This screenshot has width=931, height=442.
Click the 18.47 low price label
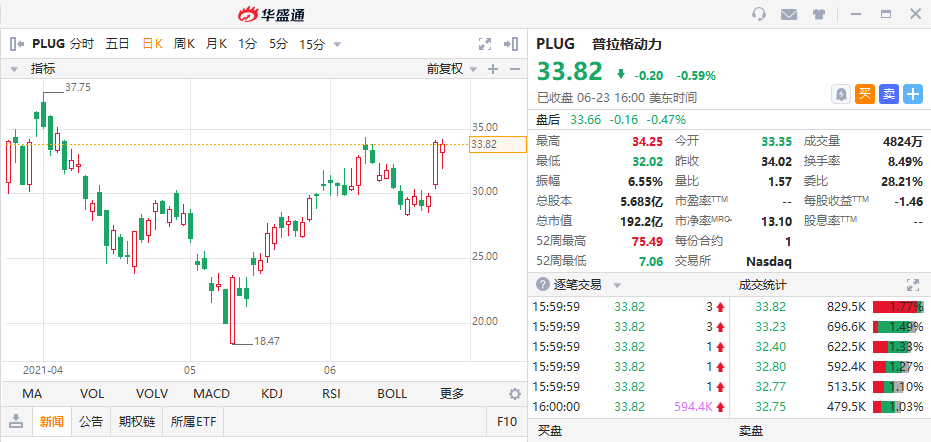pos(267,342)
